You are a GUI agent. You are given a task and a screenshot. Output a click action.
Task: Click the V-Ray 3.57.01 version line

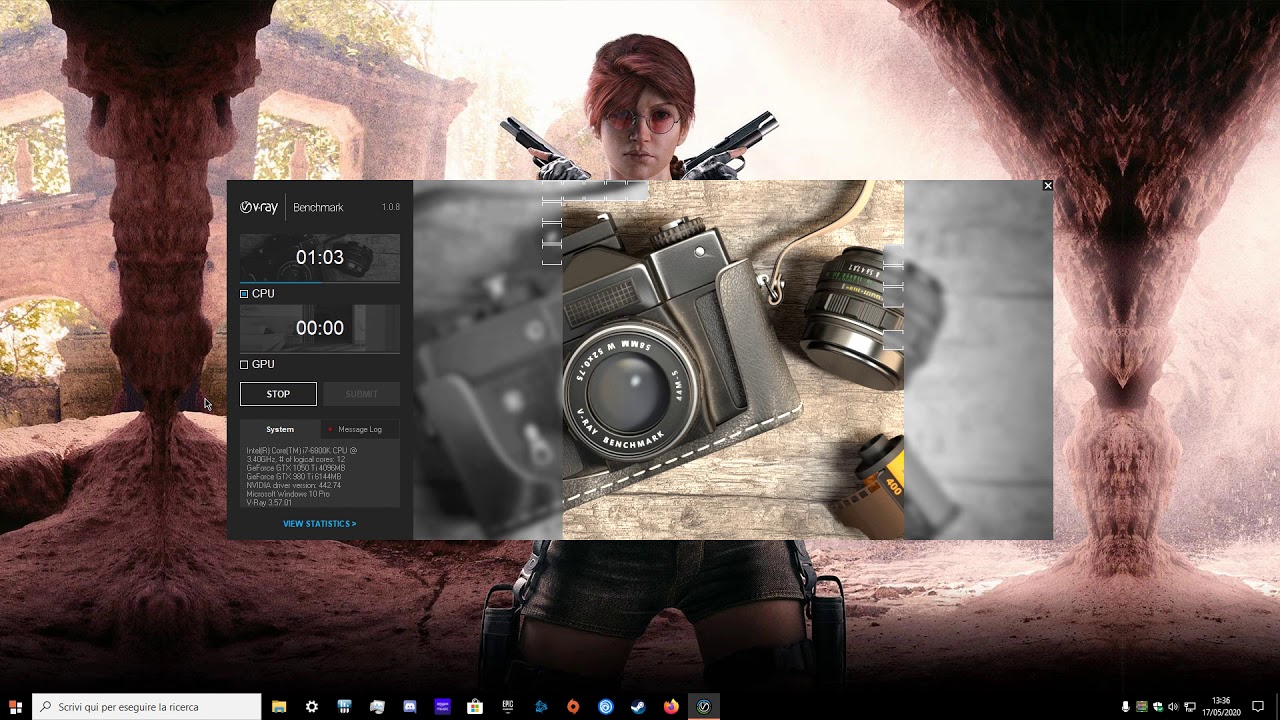coord(269,503)
